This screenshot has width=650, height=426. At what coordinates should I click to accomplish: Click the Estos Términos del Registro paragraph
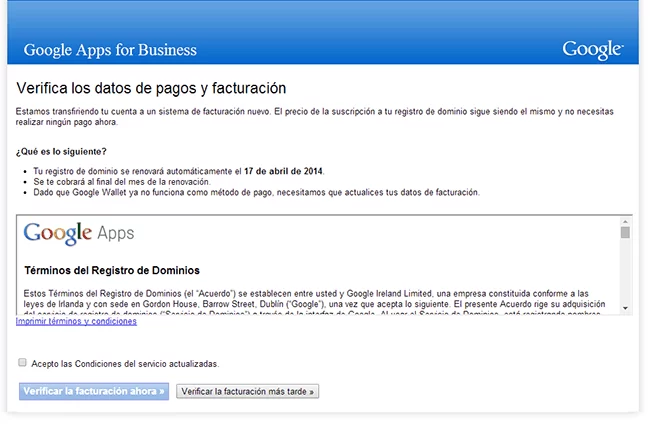click(315, 304)
